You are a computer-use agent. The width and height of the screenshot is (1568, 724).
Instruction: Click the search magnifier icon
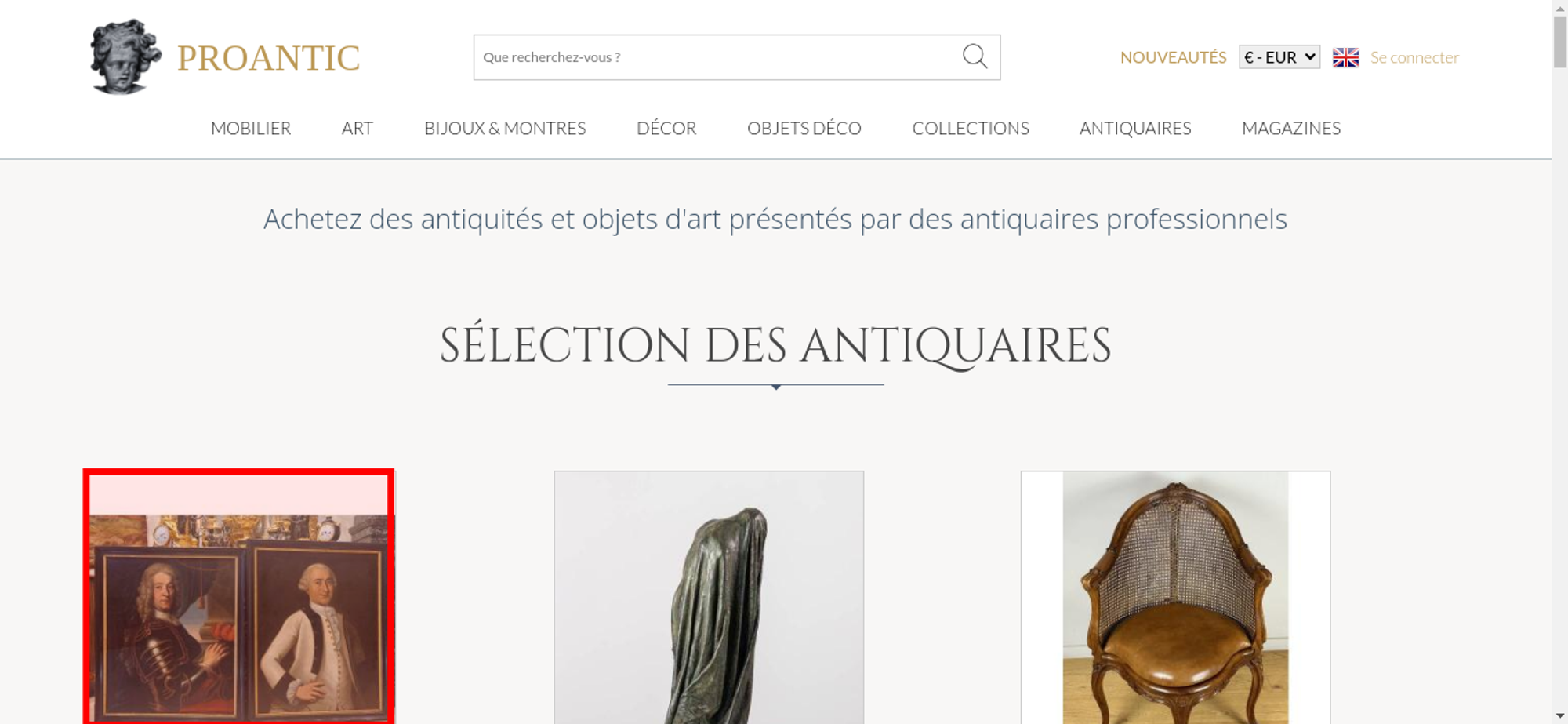pos(975,56)
